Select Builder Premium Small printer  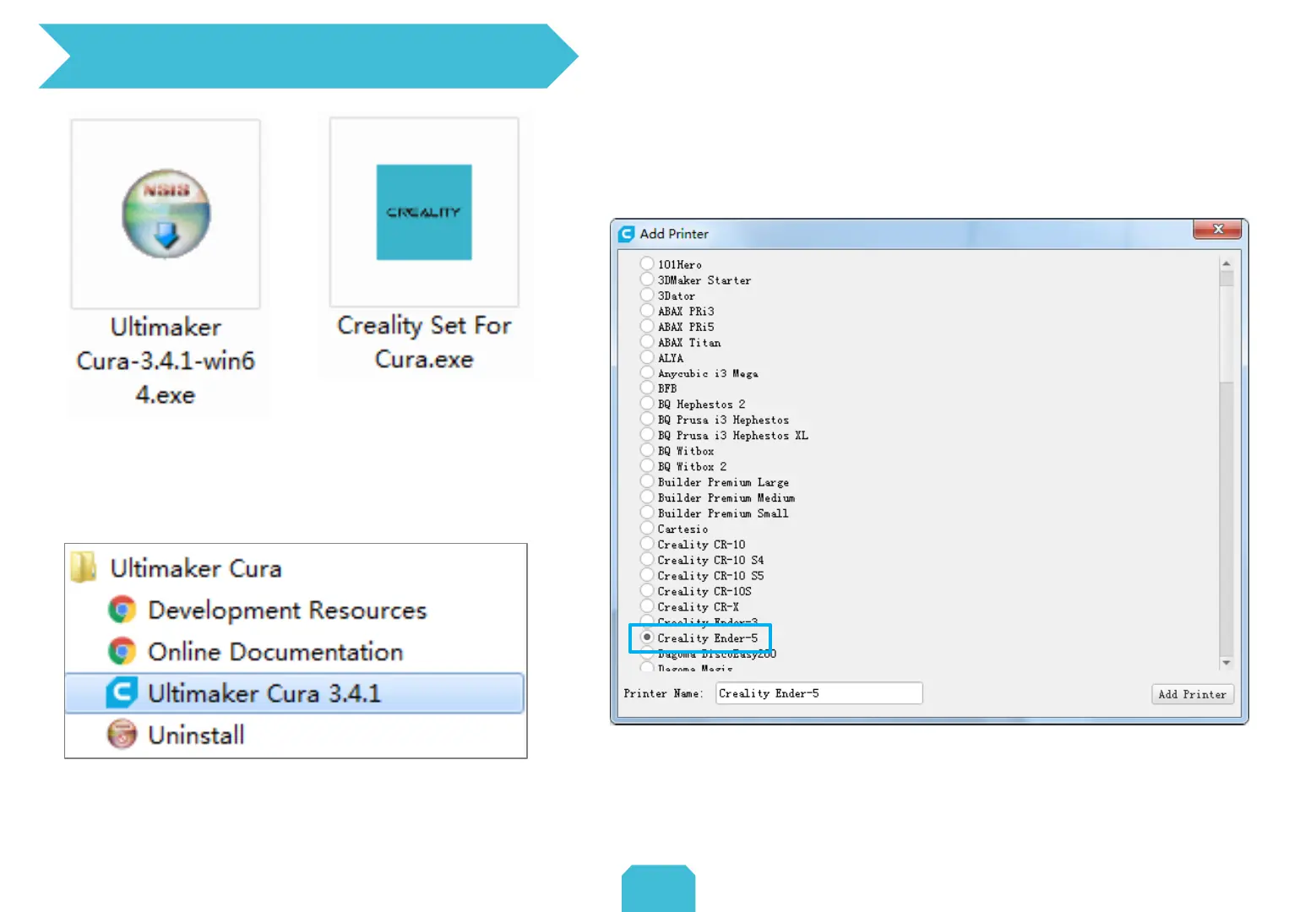[x=647, y=513]
